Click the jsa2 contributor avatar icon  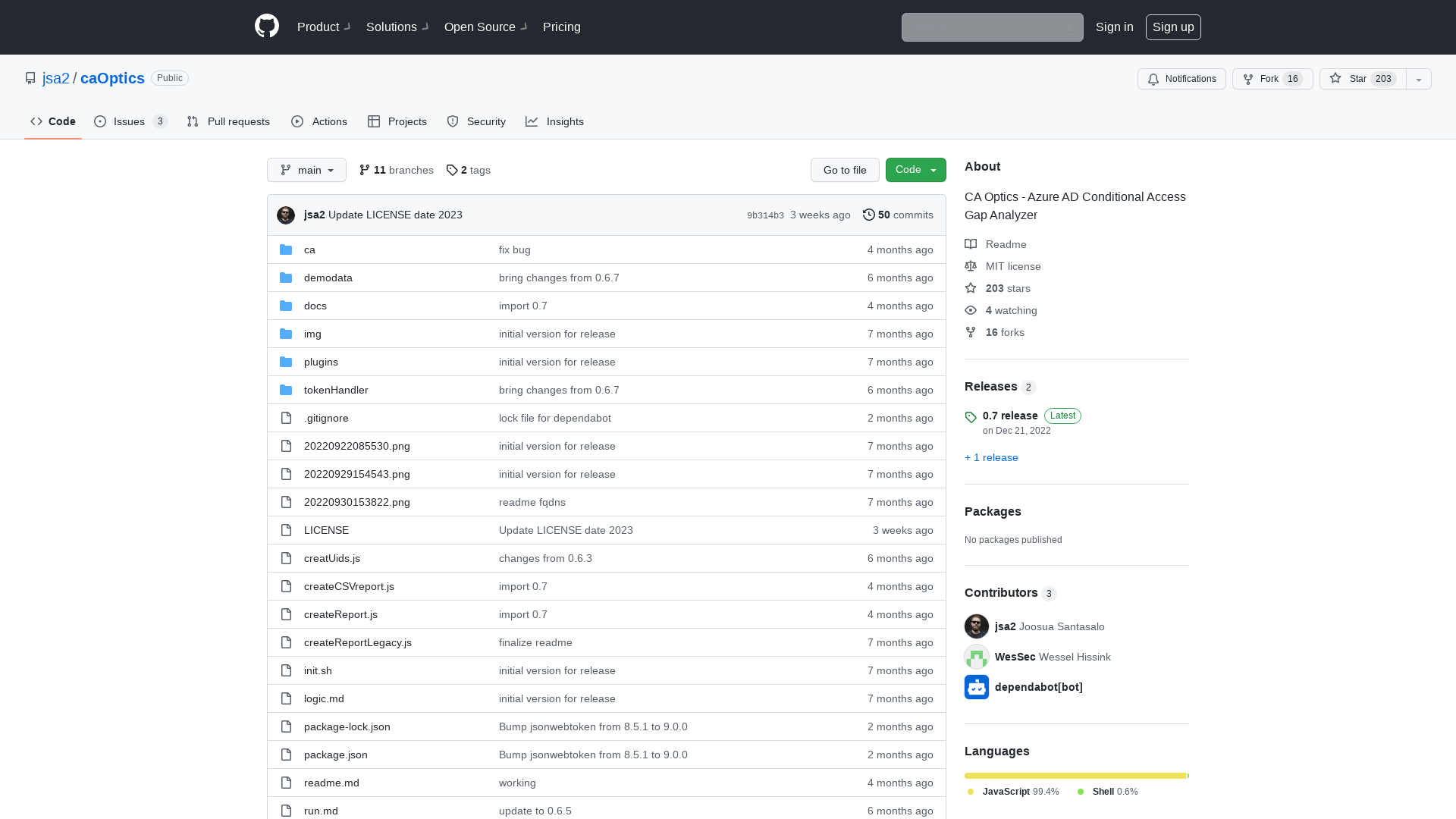pyautogui.click(x=976, y=626)
